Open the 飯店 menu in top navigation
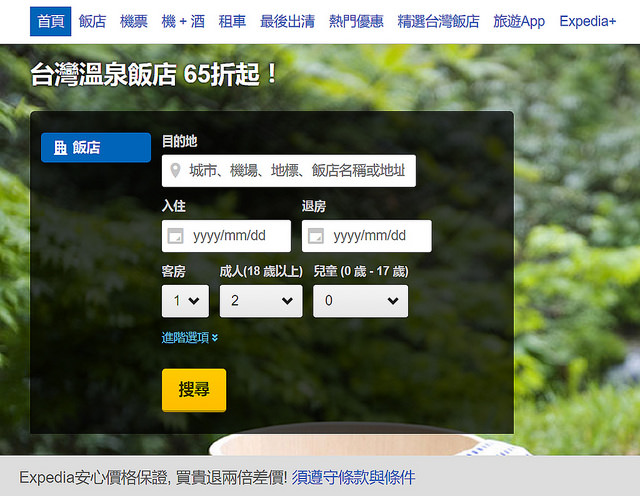 [x=92, y=21]
